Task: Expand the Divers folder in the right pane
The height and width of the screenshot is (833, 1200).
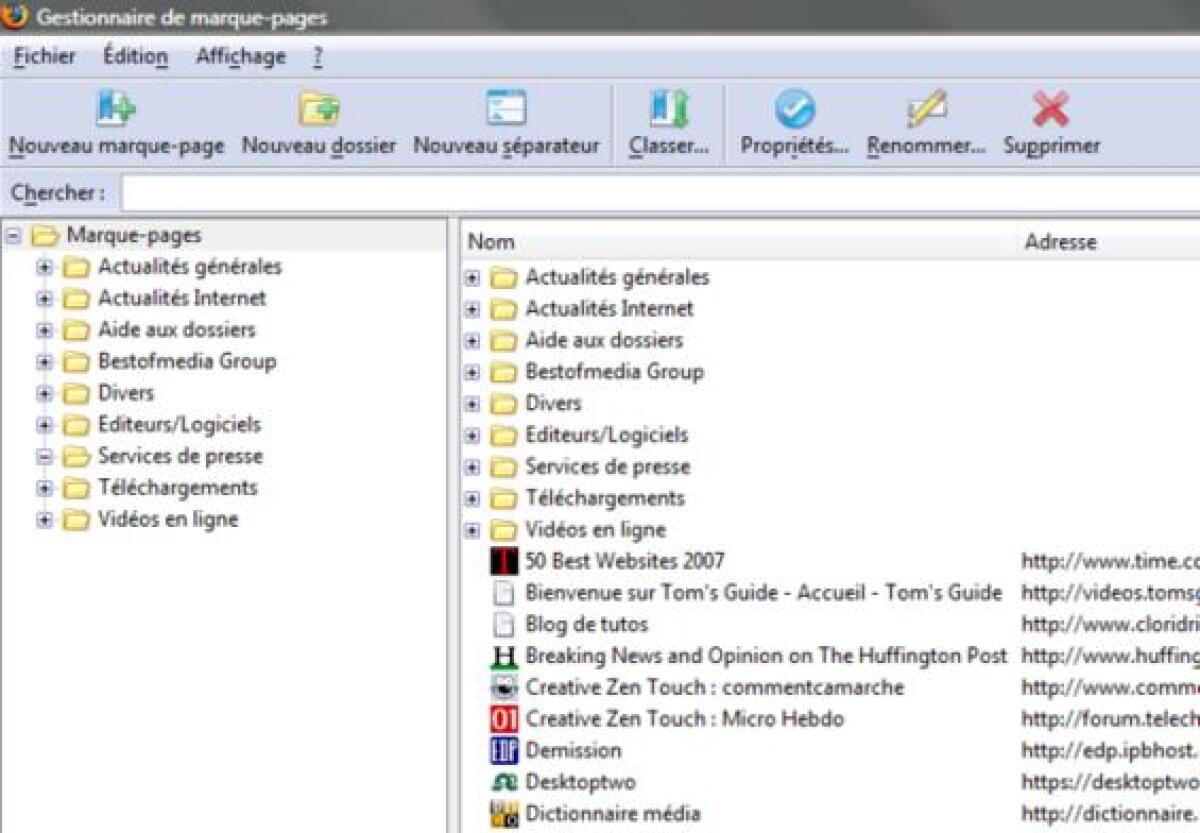Action: pyautogui.click(x=473, y=403)
